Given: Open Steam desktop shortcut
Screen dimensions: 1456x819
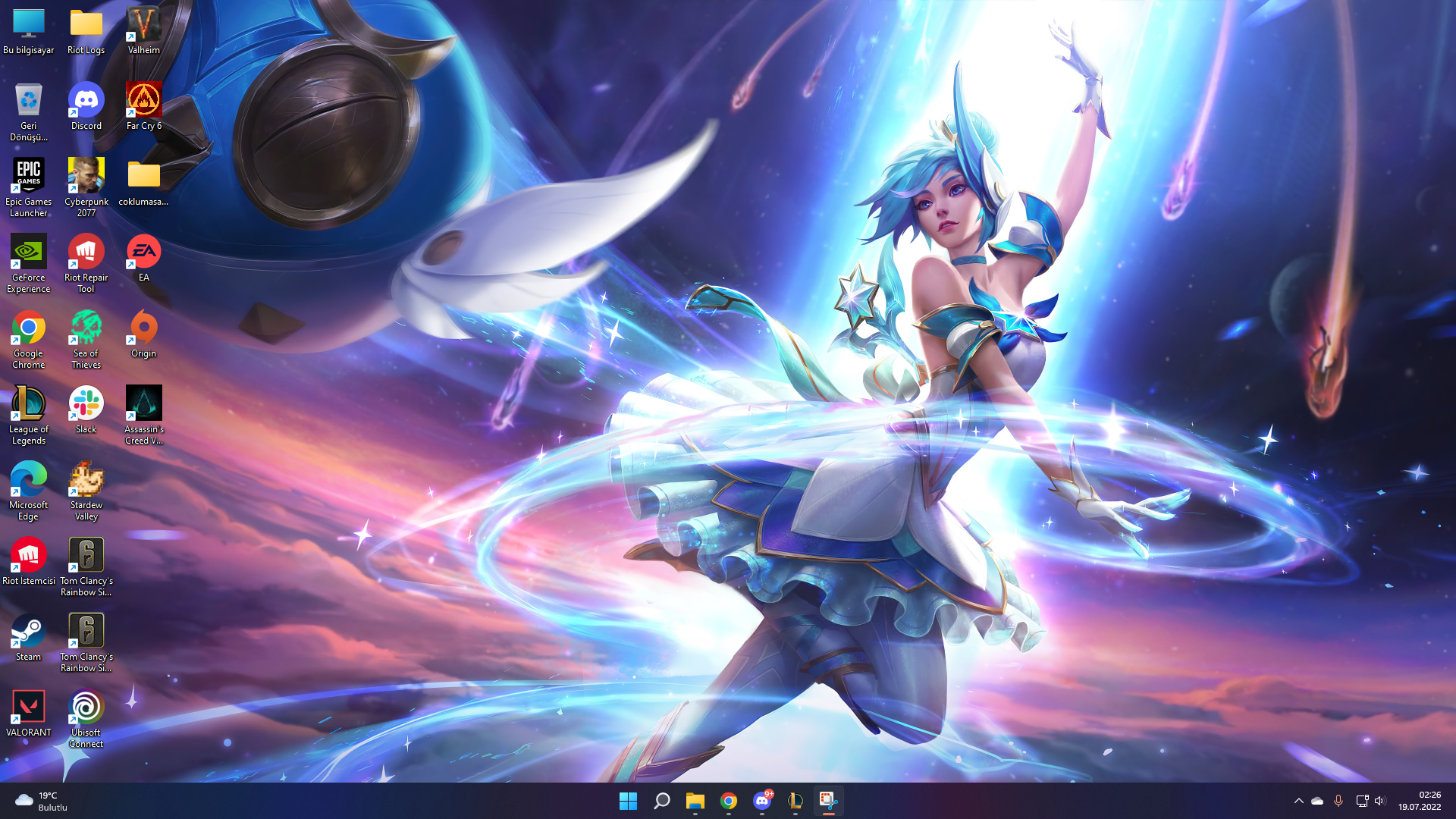Looking at the screenshot, I should coord(29,638).
